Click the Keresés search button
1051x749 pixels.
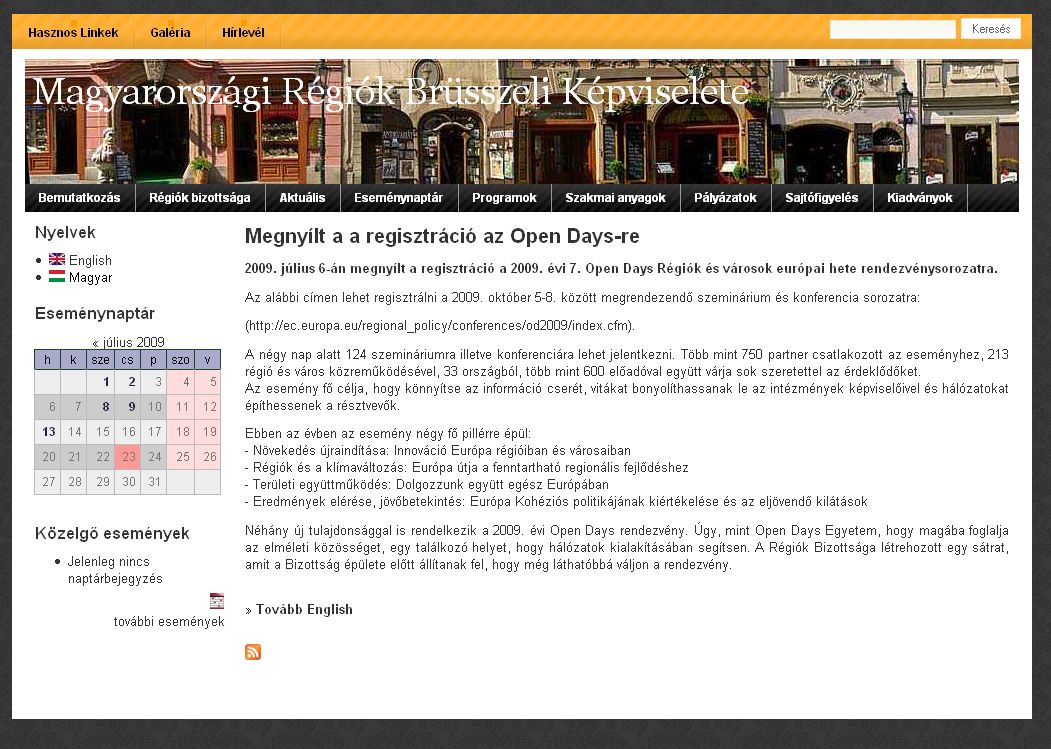pos(991,29)
